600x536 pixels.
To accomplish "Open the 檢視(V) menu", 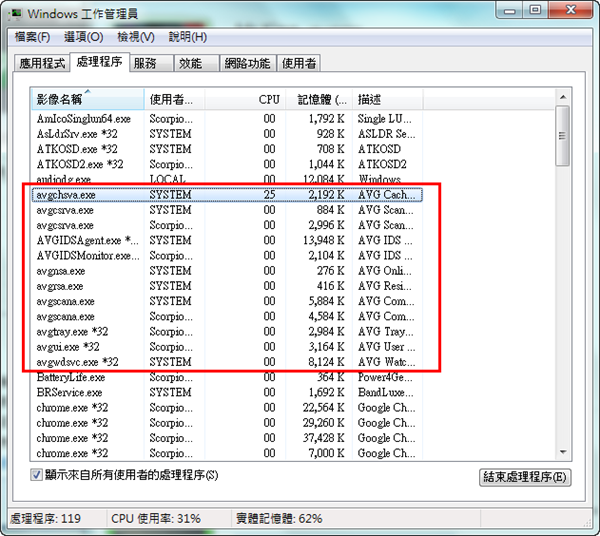I will point(136,37).
